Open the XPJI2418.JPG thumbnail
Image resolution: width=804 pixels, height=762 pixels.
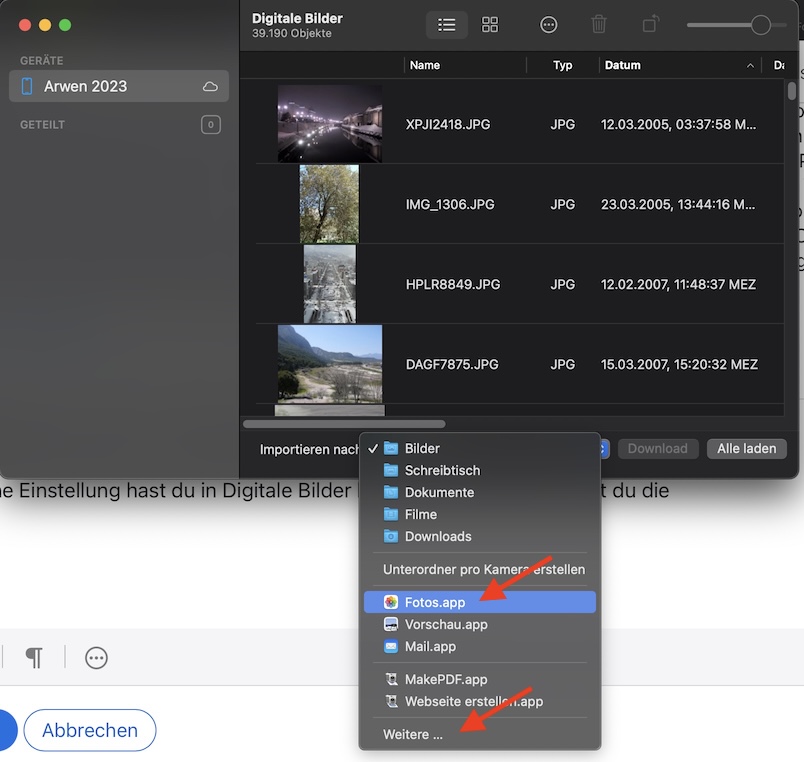click(329, 124)
